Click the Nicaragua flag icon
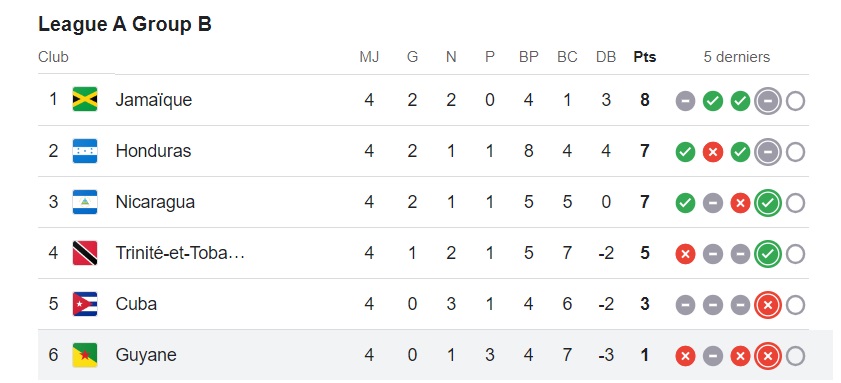The height and width of the screenshot is (383, 841). point(85,202)
